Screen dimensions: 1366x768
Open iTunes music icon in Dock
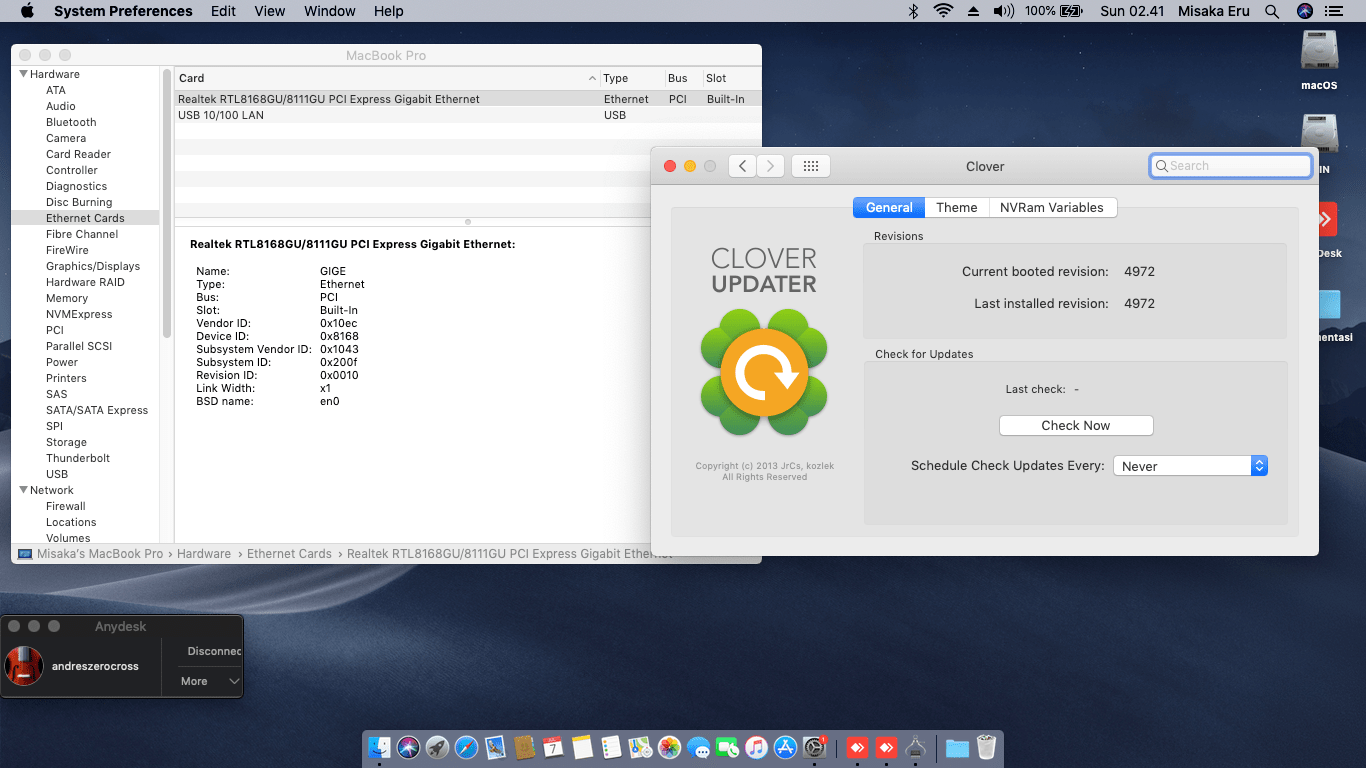(757, 747)
